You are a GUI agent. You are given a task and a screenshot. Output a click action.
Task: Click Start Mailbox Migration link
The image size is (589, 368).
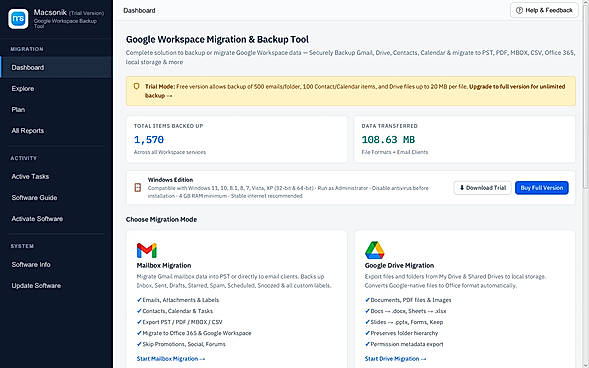coord(171,359)
